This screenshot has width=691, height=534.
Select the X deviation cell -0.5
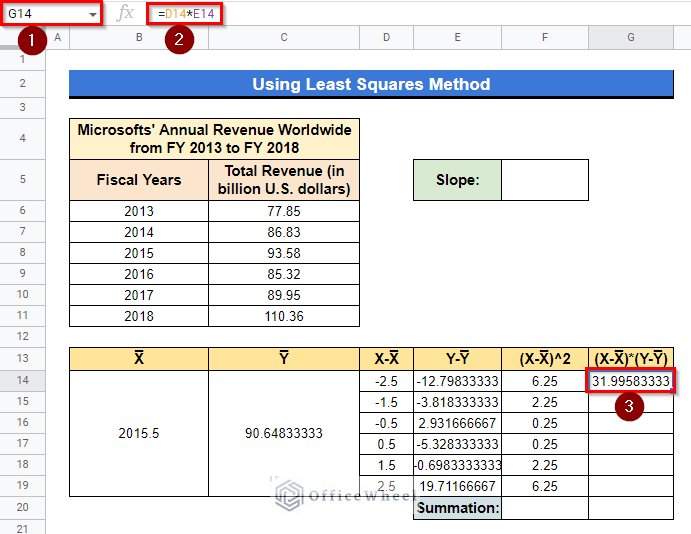[386, 423]
